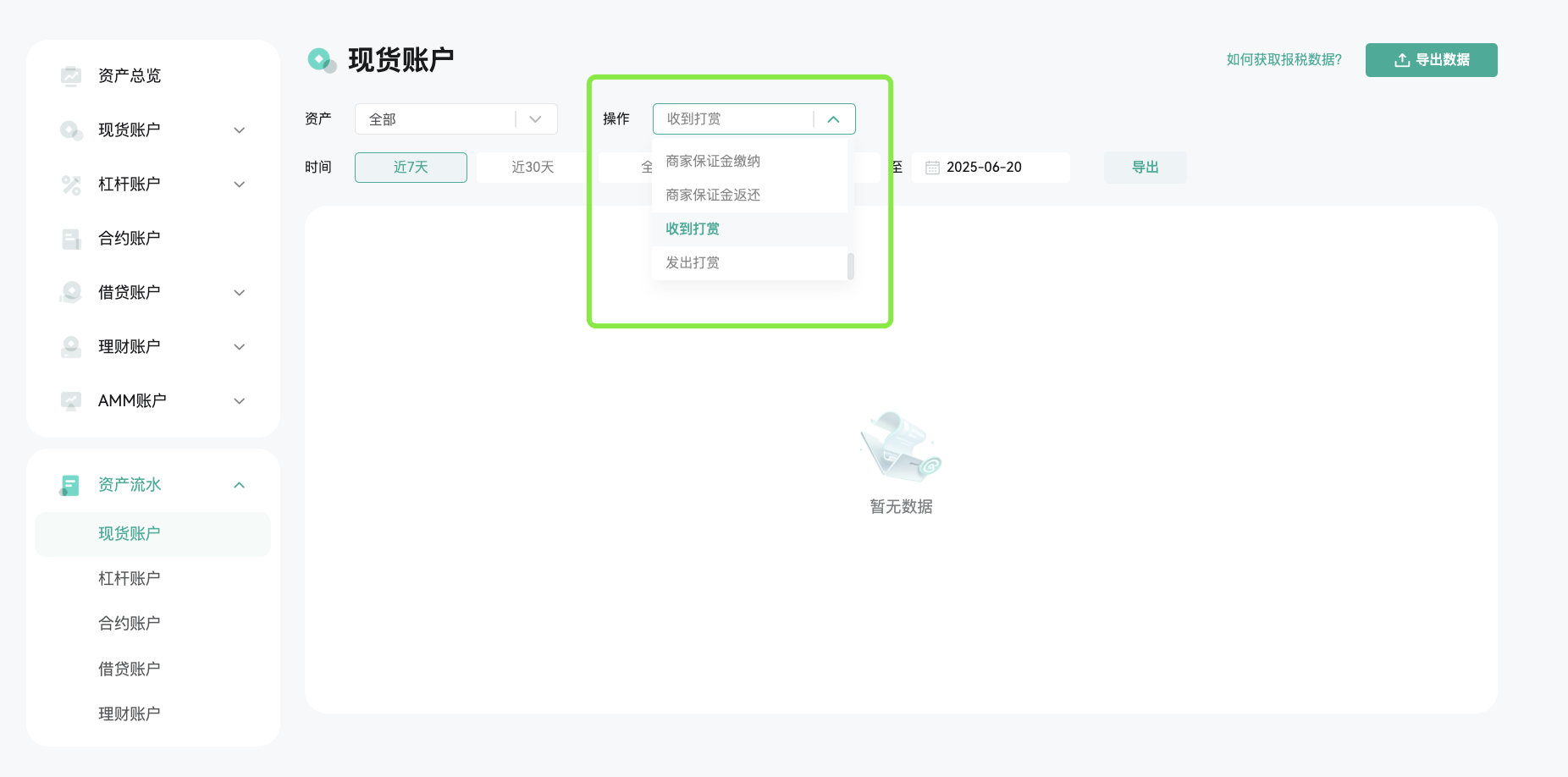Open 理财账户 under 资产流水

click(x=129, y=714)
